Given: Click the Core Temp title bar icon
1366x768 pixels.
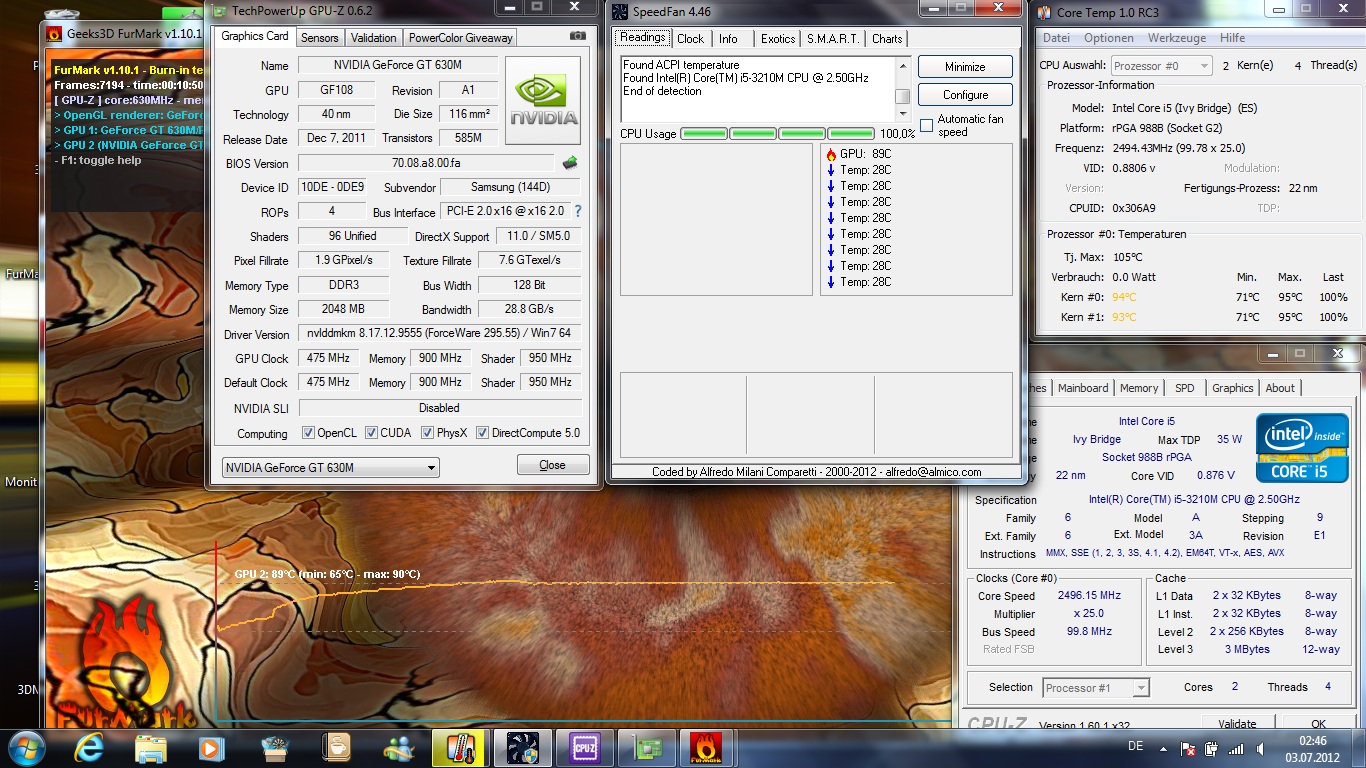Looking at the screenshot, I should 1045,12.
